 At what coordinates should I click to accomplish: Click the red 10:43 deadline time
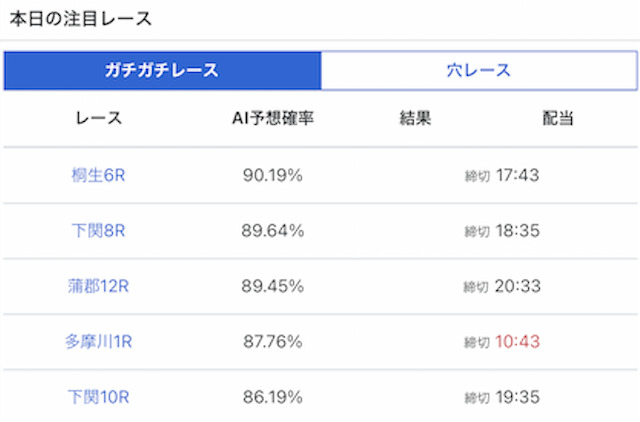(x=518, y=342)
